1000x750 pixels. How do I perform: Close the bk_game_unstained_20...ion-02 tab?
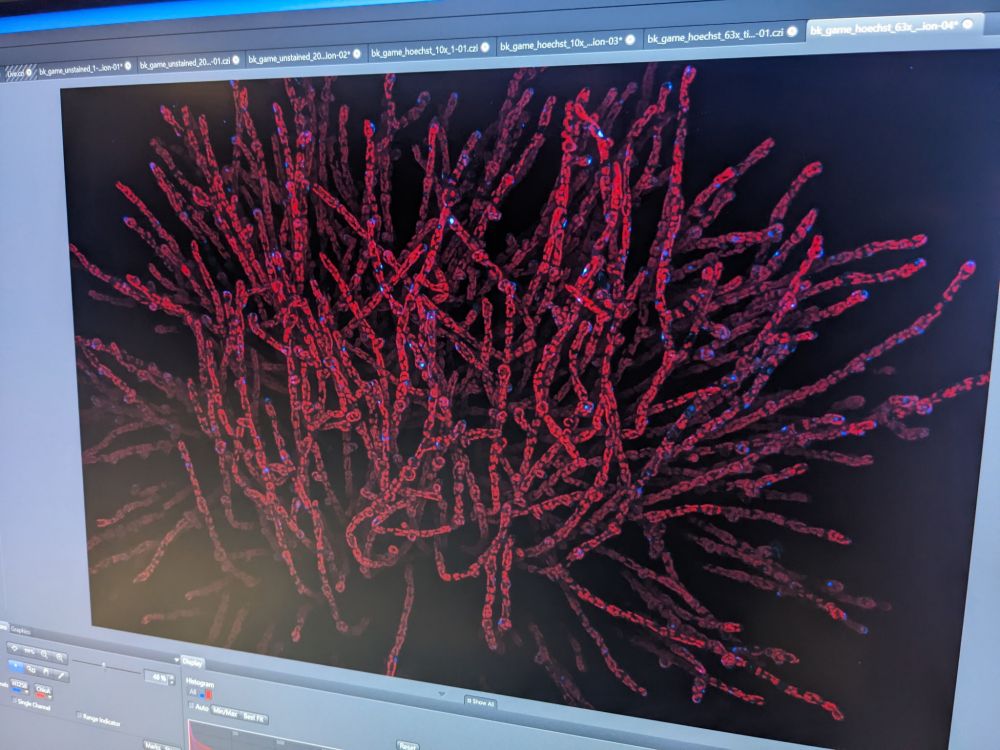click(x=357, y=54)
